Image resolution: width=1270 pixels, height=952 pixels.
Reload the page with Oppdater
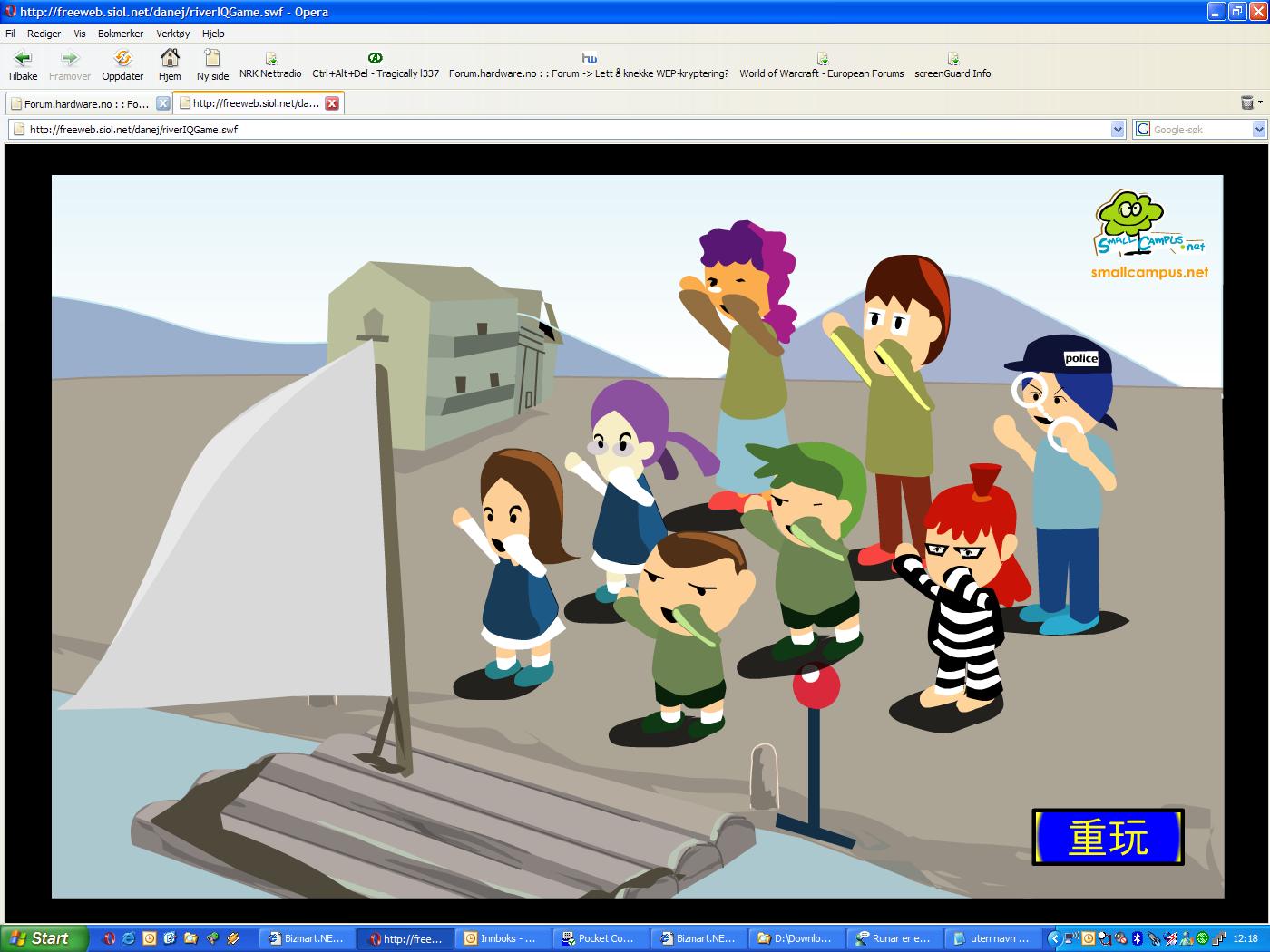[x=122, y=65]
